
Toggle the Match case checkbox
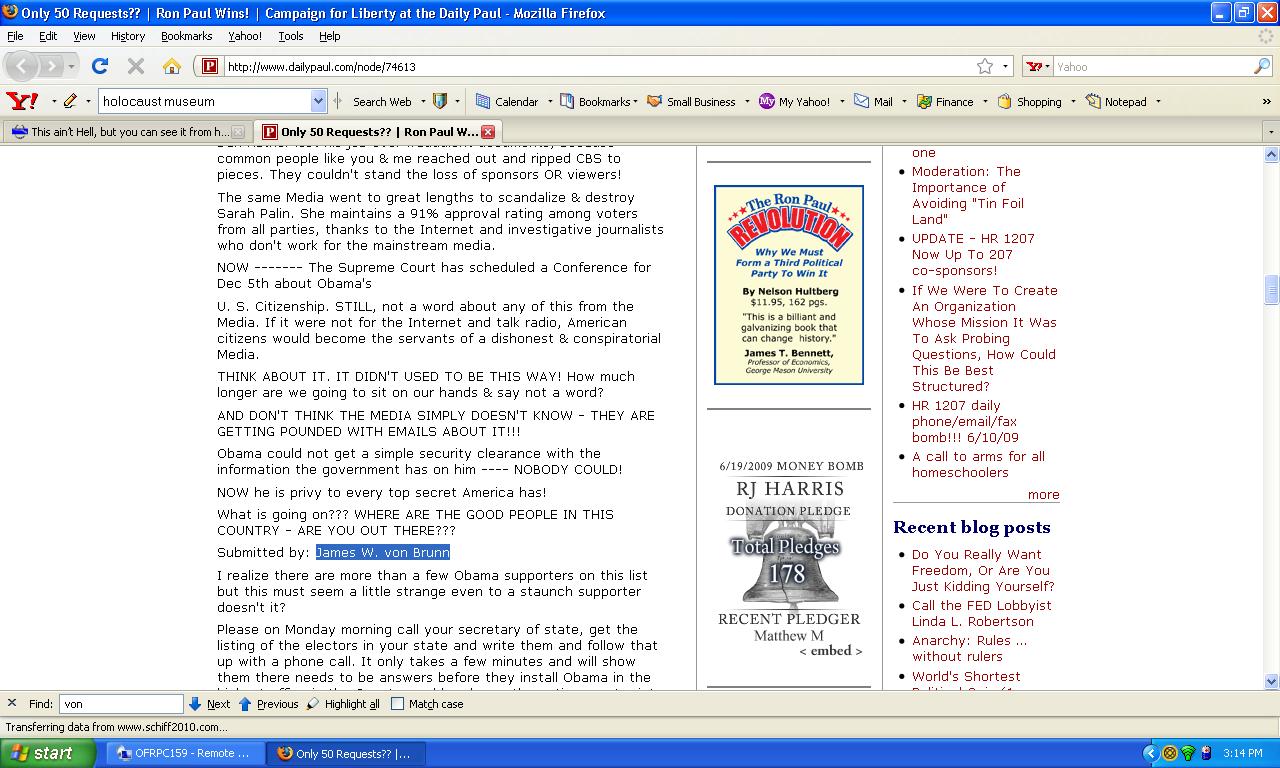(x=397, y=704)
